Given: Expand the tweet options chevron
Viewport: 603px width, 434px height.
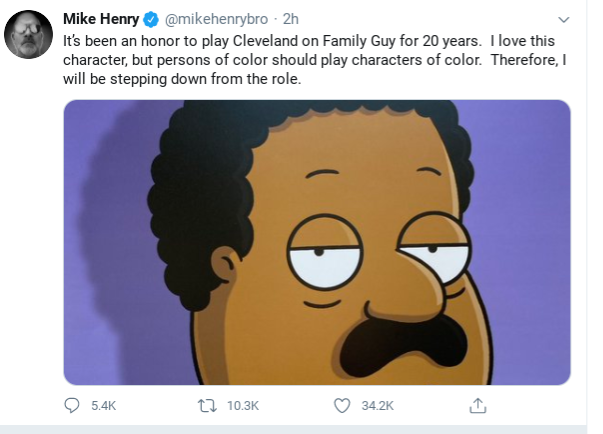Looking at the screenshot, I should [x=563, y=19].
